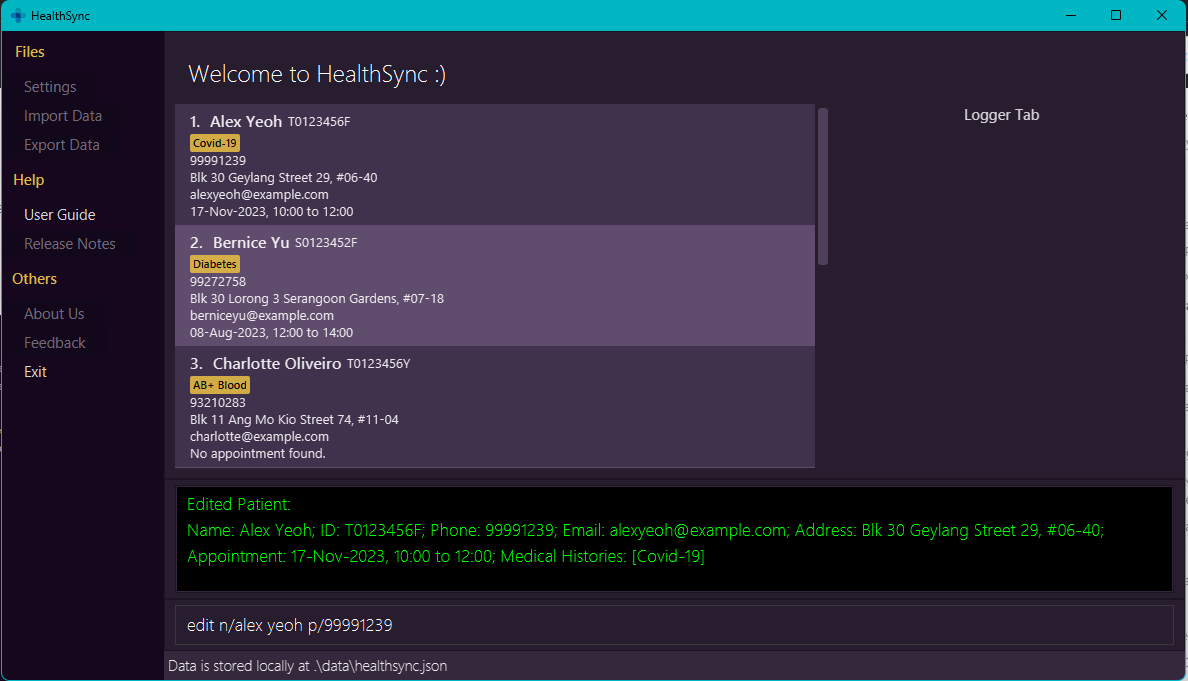Click address Blk 30 Geylang Street 29
The width and height of the screenshot is (1188, 681).
[x=283, y=178]
